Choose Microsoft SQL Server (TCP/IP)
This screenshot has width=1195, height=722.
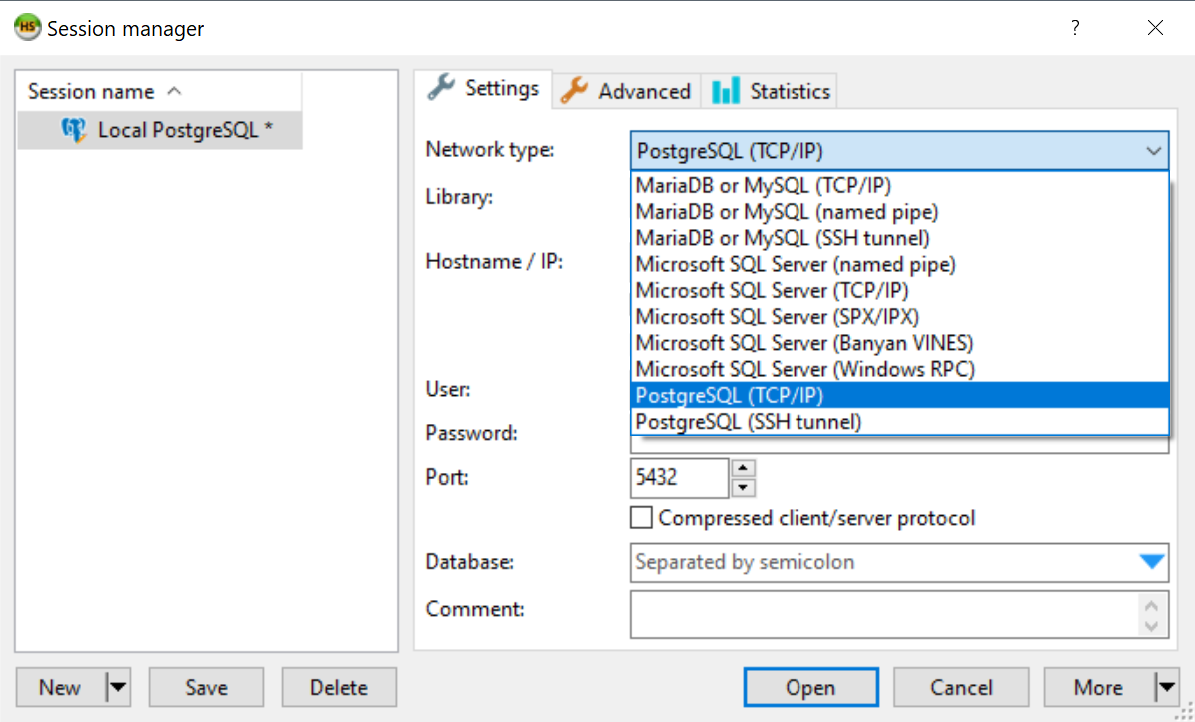899,290
